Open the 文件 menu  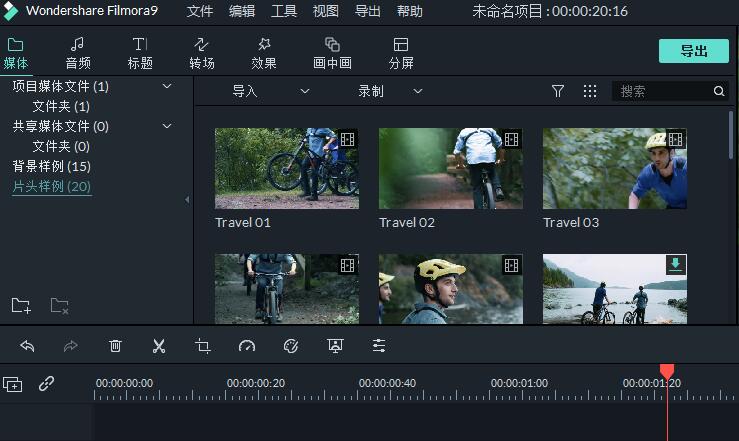coord(200,12)
